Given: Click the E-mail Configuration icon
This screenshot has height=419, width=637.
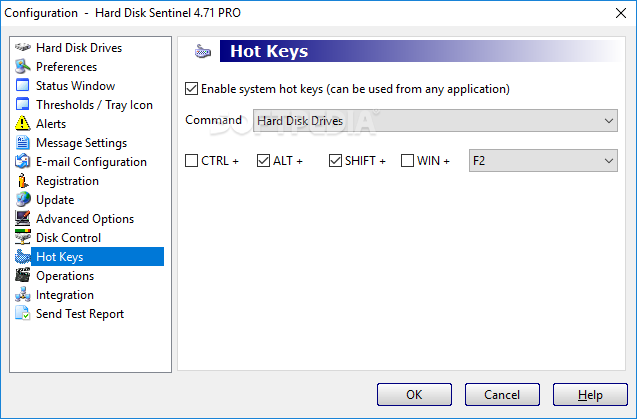Looking at the screenshot, I should tap(23, 162).
